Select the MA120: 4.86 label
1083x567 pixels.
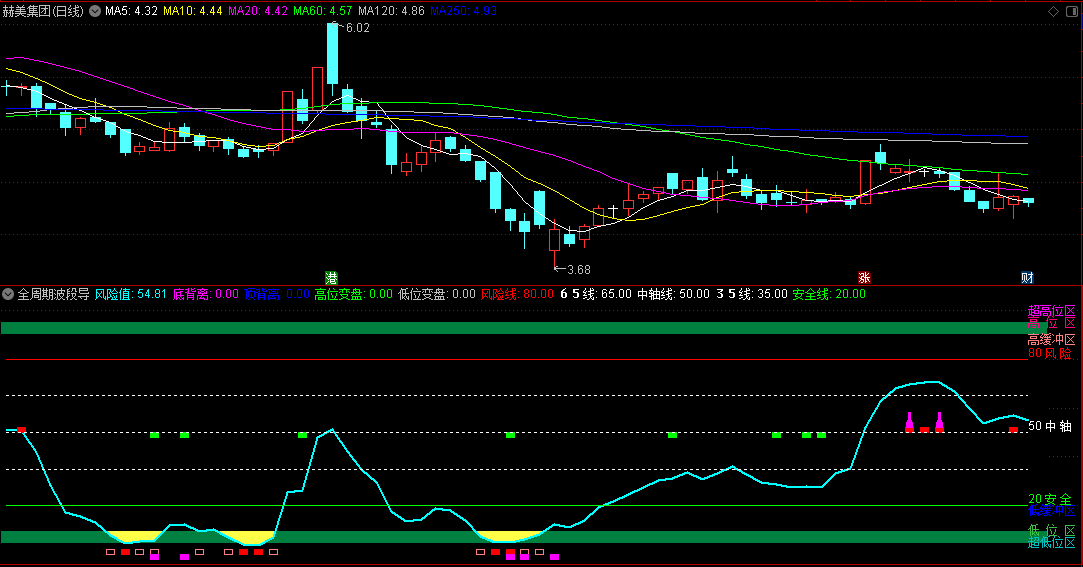391,11
